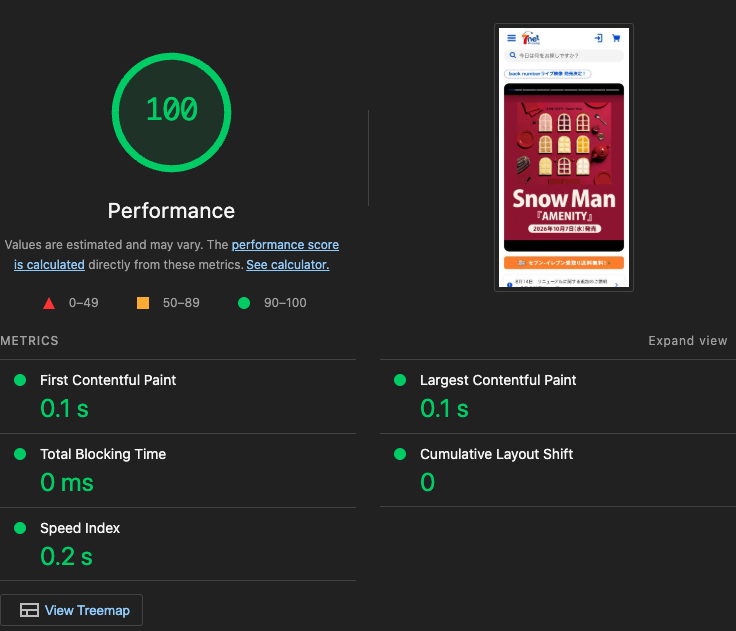Image resolution: width=736 pixels, height=631 pixels.
Task: Click the Cumulative Layout Shift metric label
Action: click(x=497, y=454)
